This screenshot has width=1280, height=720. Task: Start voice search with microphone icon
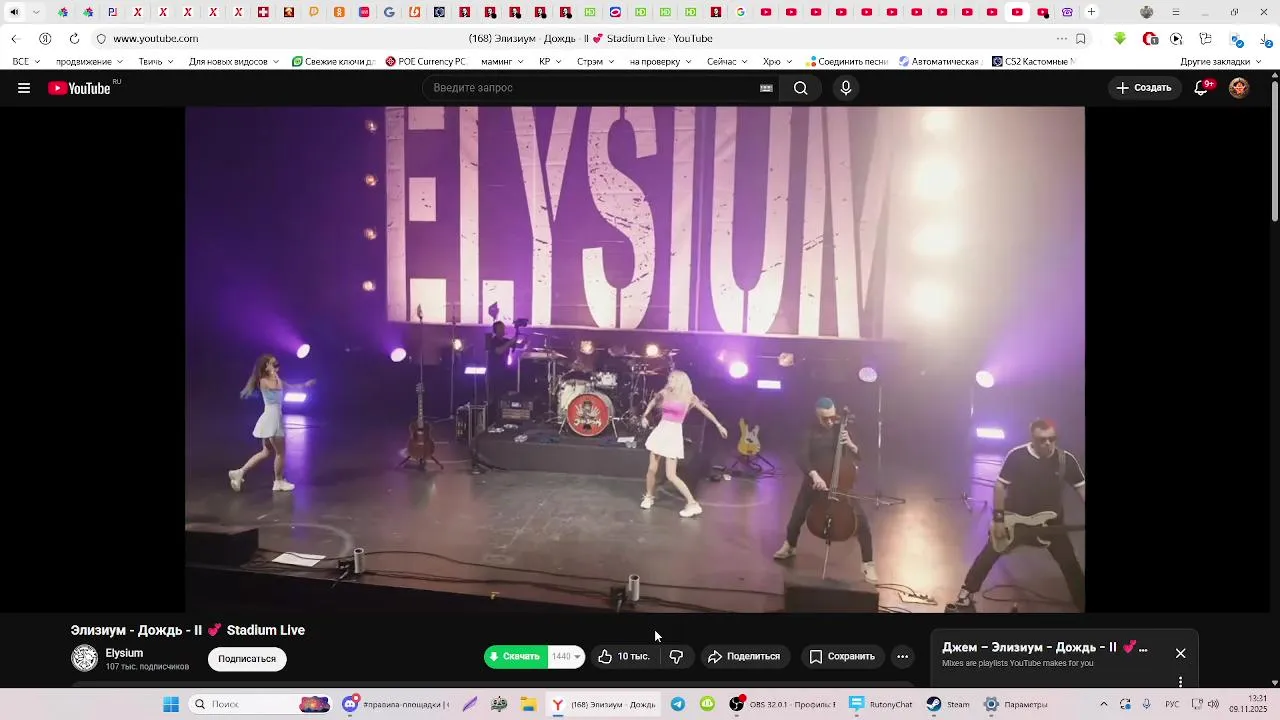(x=846, y=88)
